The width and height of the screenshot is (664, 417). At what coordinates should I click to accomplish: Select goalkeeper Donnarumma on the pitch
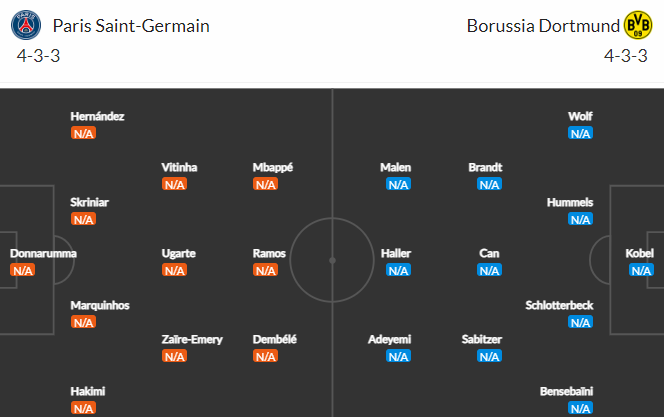[43, 253]
